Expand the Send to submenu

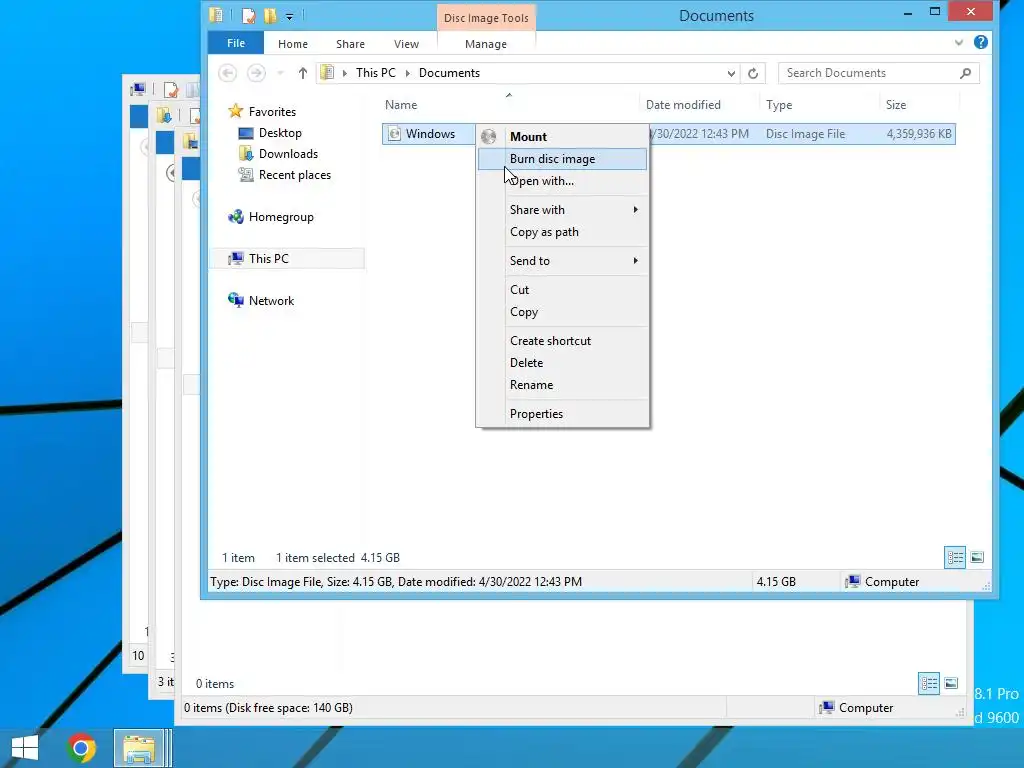point(635,261)
